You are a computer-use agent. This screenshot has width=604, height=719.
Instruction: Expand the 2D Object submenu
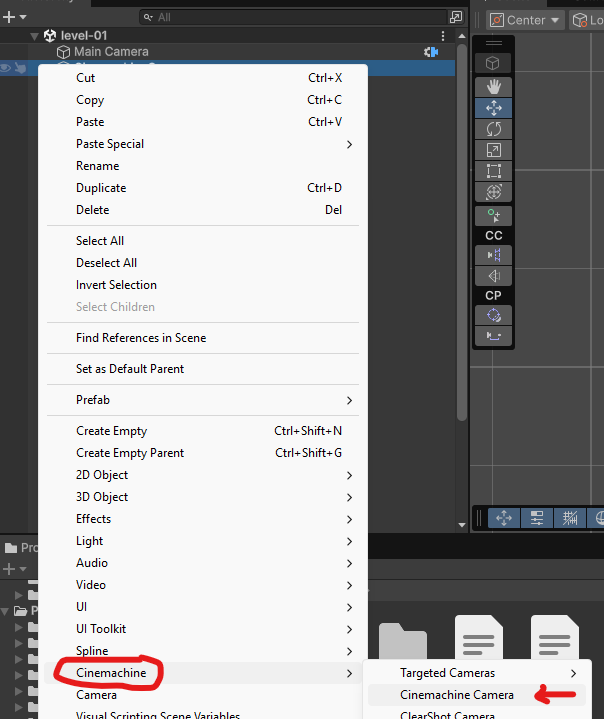[203, 475]
